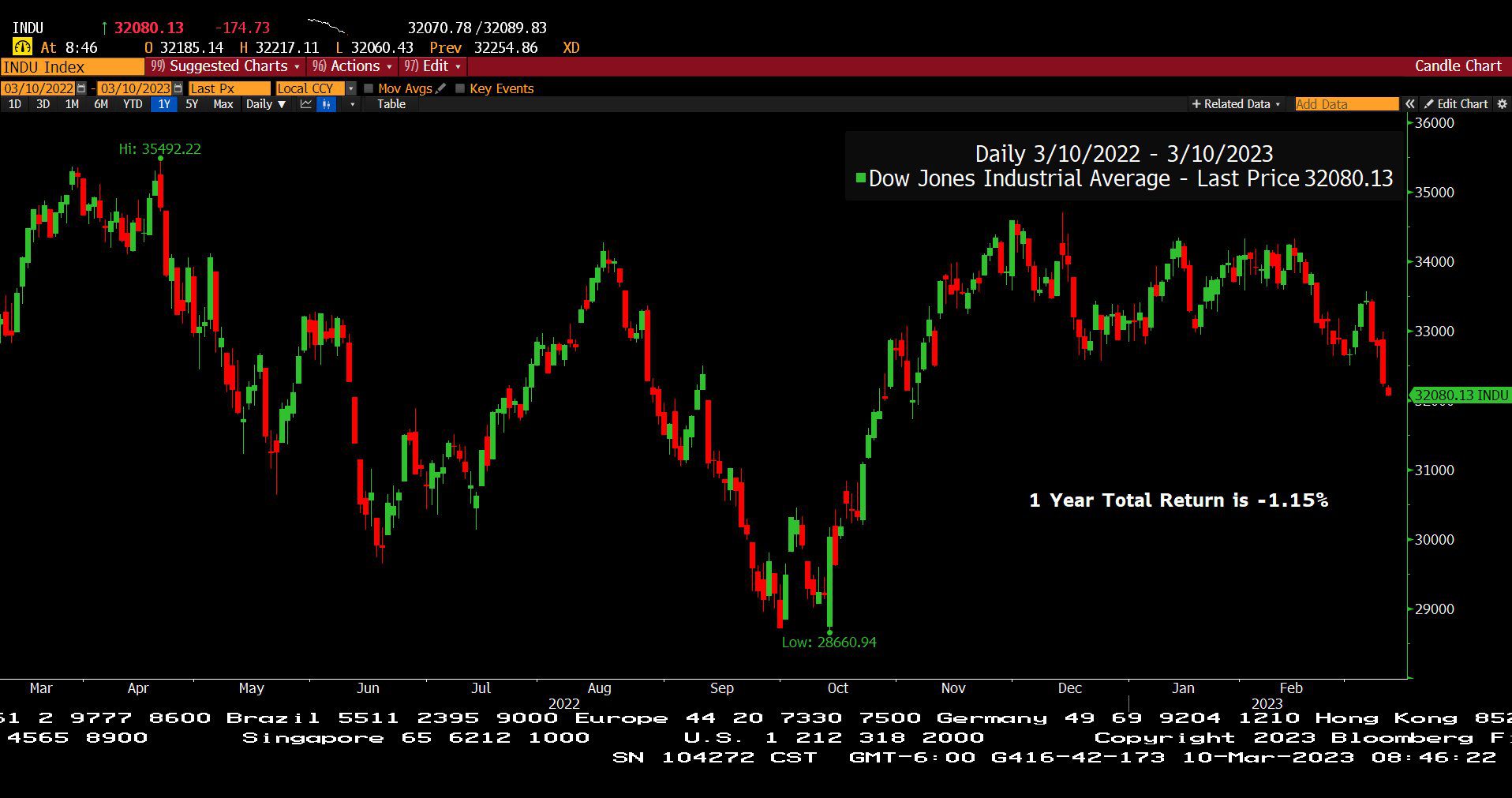Image resolution: width=1512 pixels, height=798 pixels.
Task: Select the 6M time range
Action: point(101,104)
